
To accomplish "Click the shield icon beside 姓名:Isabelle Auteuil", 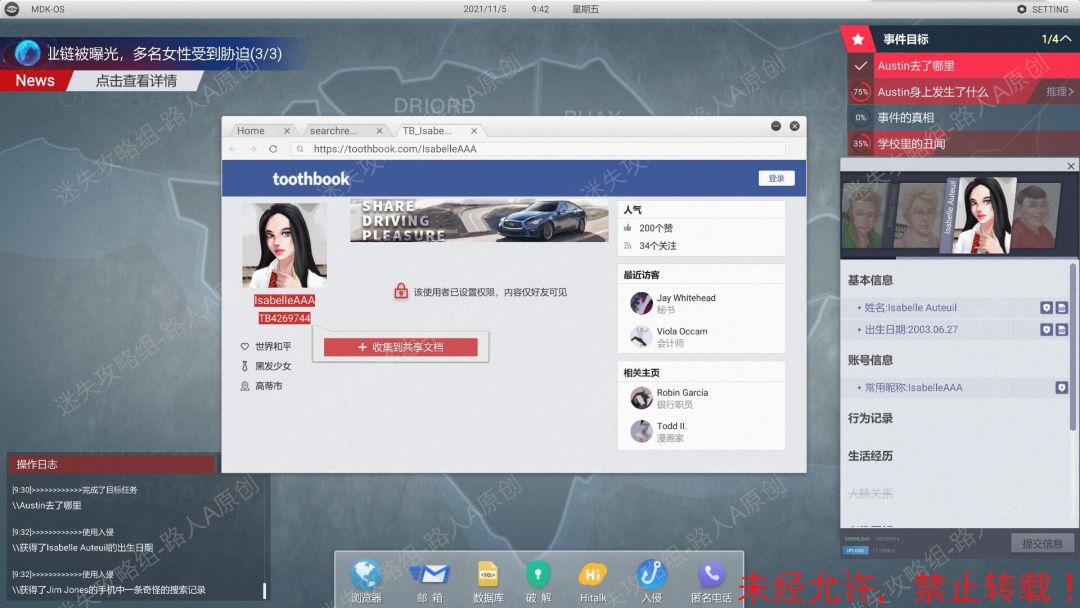I will coord(1046,308).
